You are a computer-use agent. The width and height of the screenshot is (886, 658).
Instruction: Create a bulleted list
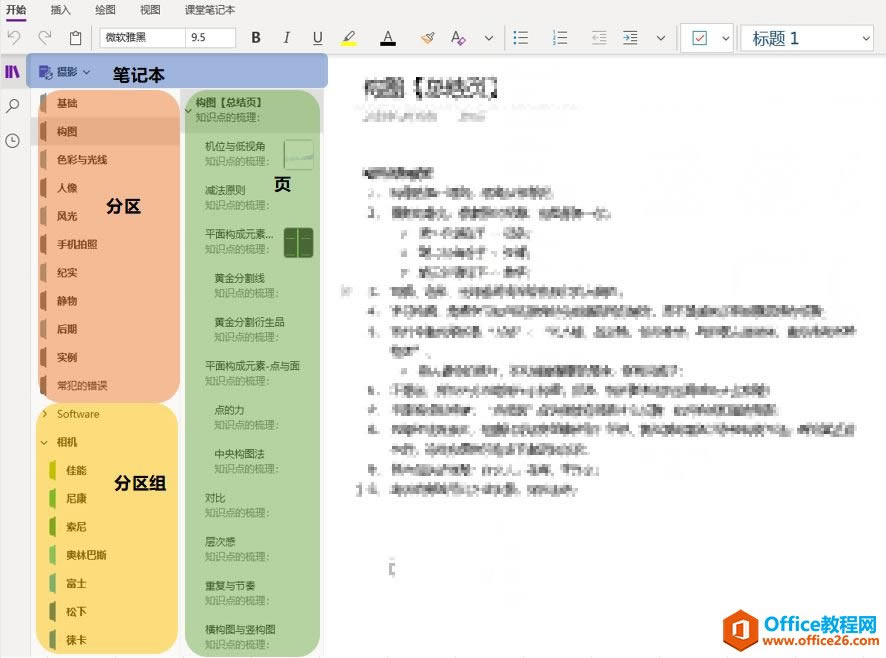(x=520, y=37)
